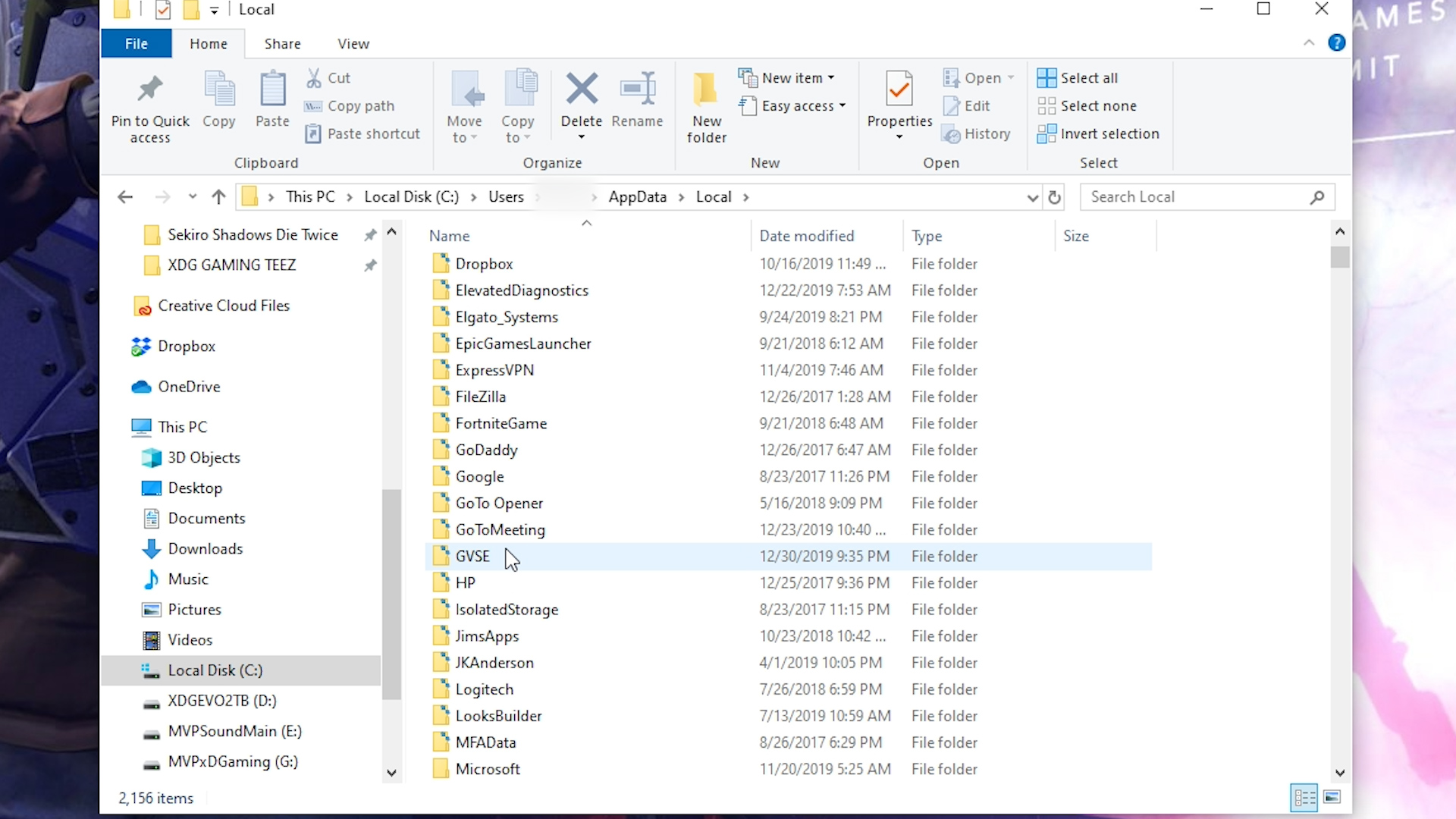
Task: Click the GVSE folder to open it
Action: pyautogui.click(x=472, y=555)
